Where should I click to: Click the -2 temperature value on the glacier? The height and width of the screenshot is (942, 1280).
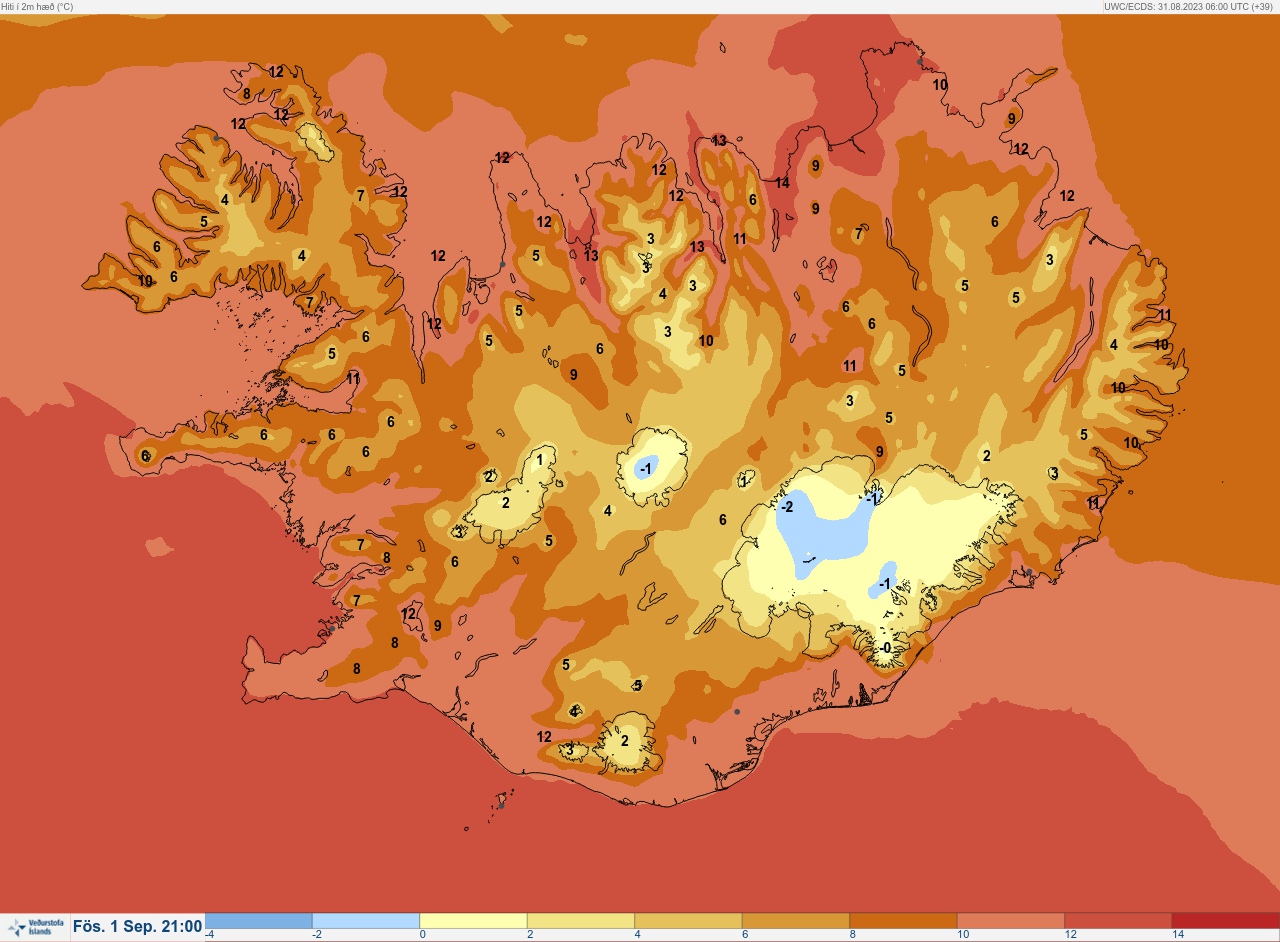pyautogui.click(x=787, y=507)
